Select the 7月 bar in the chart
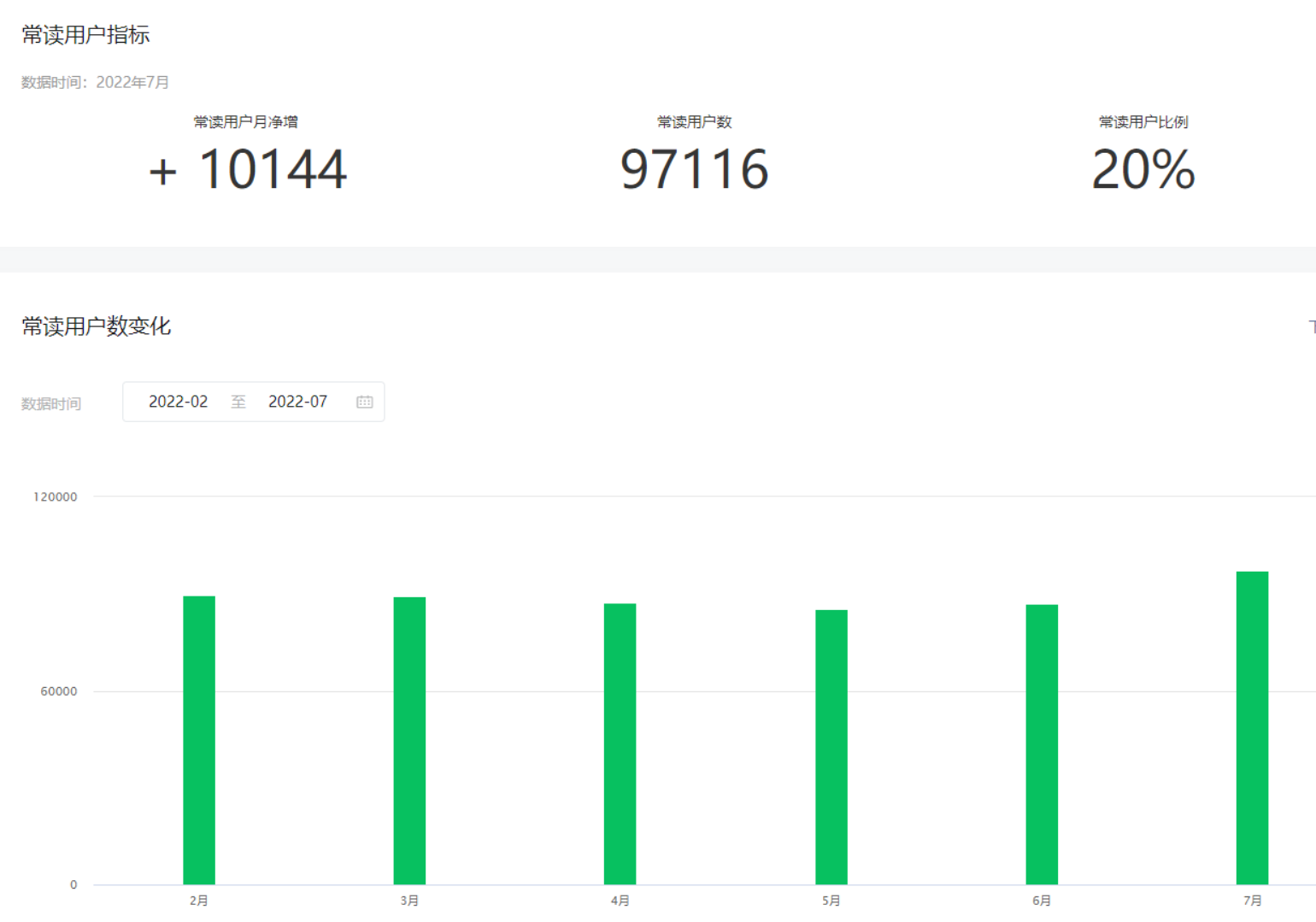Screen dimensions: 1316x922 (x=1252, y=728)
